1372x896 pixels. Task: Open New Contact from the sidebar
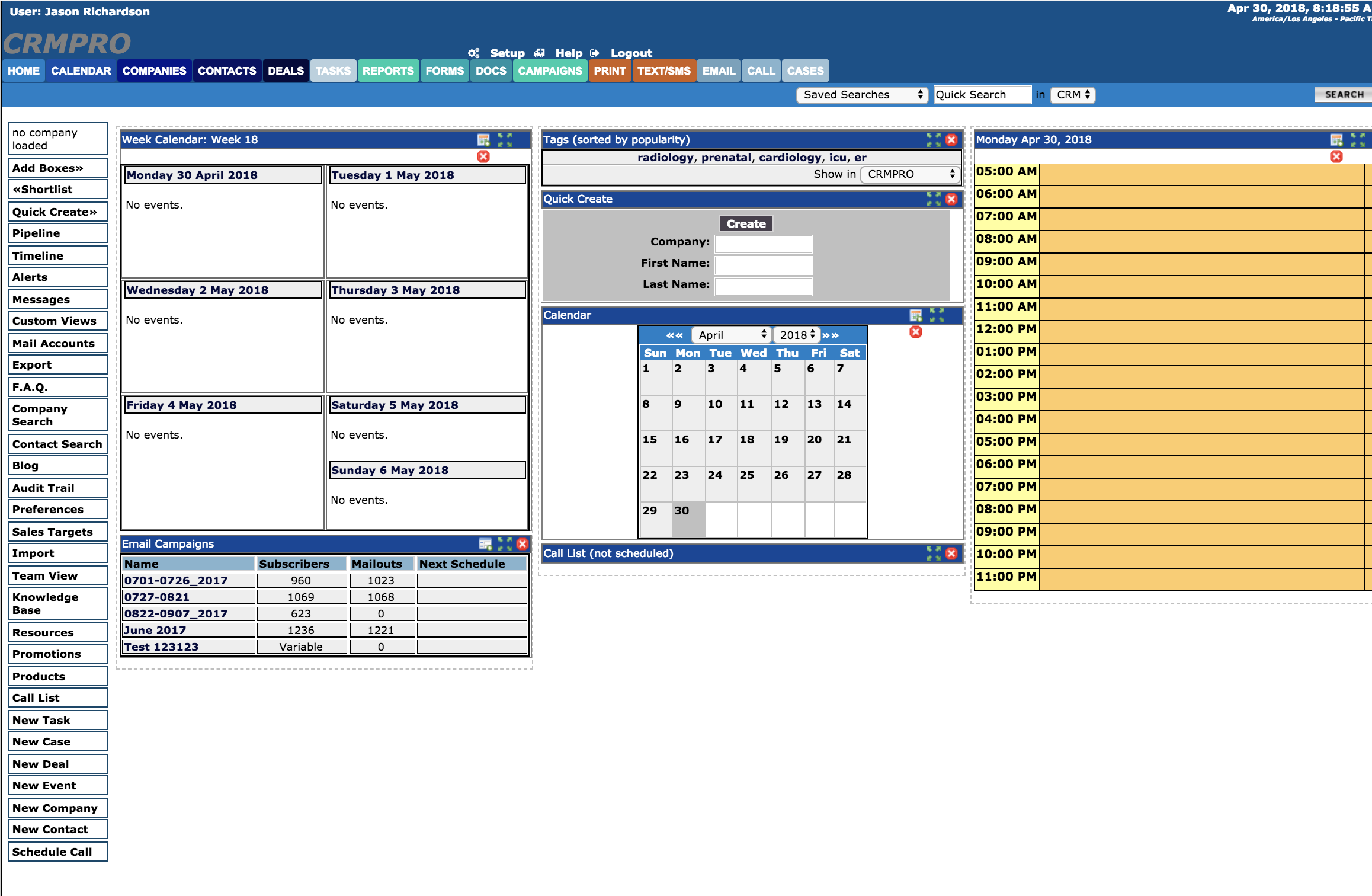[x=58, y=830]
